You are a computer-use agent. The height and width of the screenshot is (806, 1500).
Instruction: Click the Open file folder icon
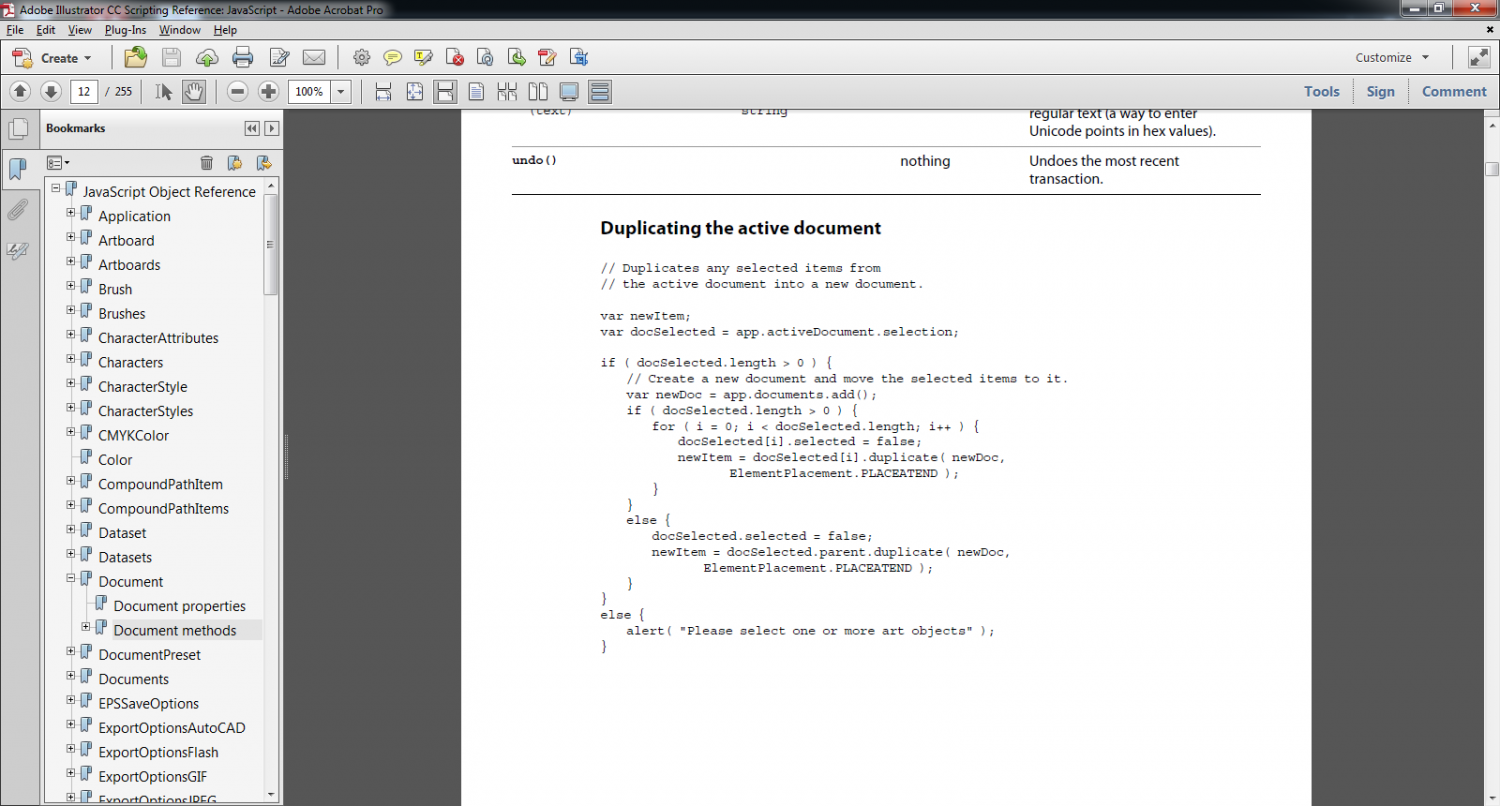[135, 57]
